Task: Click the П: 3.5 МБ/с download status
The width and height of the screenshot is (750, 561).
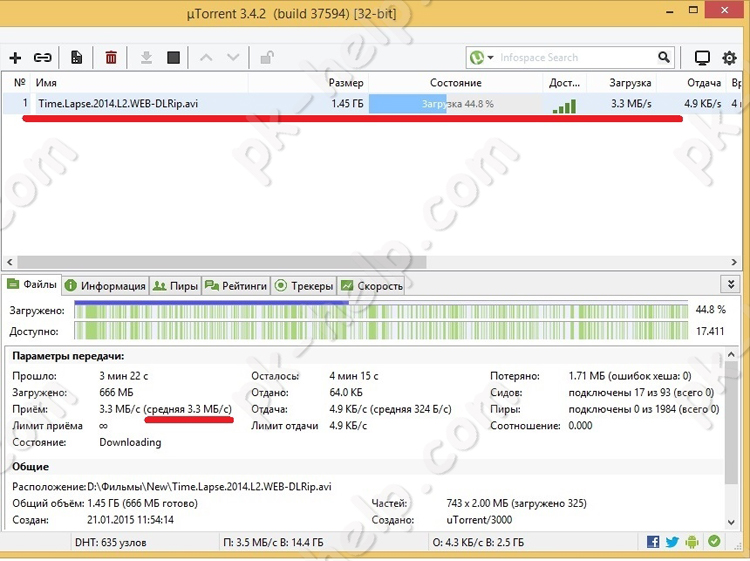Action: (273, 542)
